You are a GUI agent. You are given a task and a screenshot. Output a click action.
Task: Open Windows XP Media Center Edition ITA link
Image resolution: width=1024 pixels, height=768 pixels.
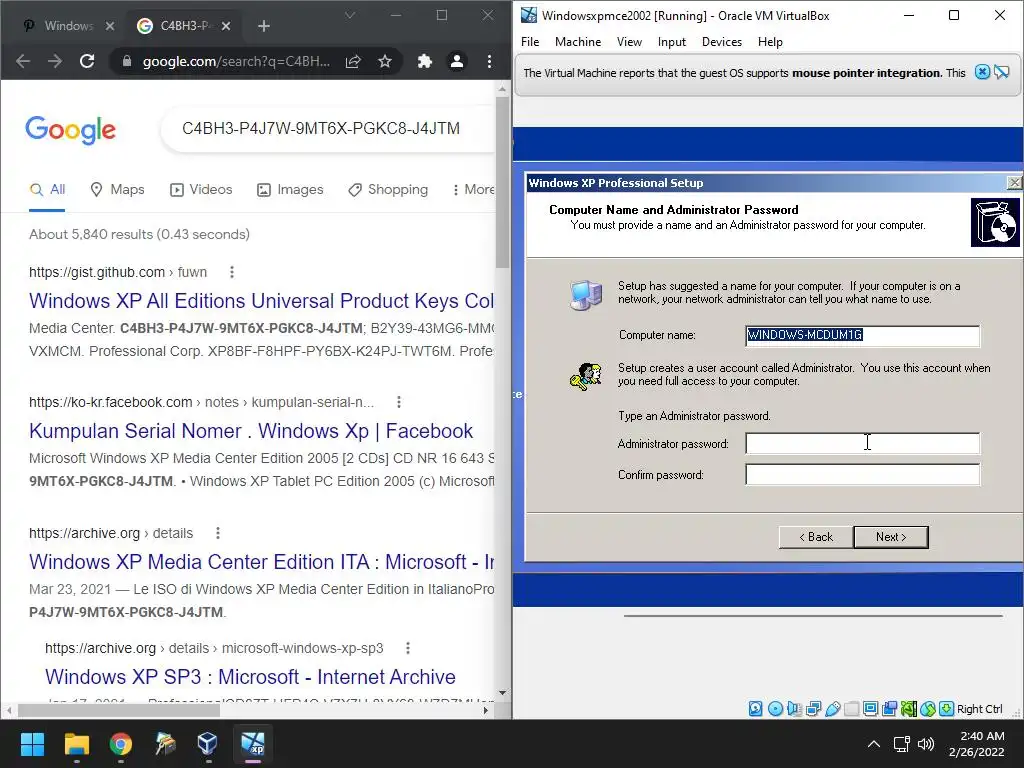pyautogui.click(x=261, y=562)
